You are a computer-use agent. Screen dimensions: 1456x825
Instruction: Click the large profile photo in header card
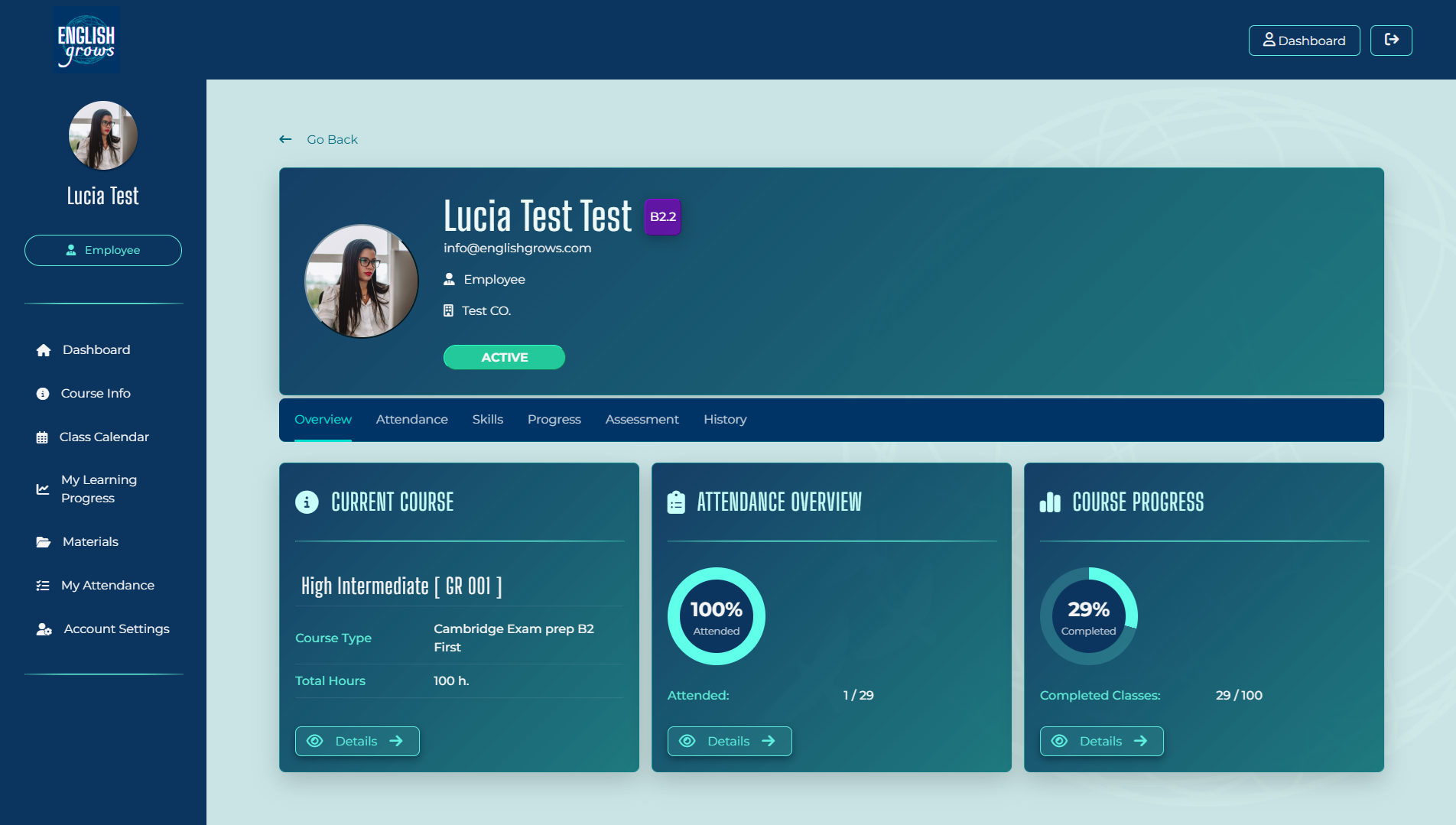point(362,281)
